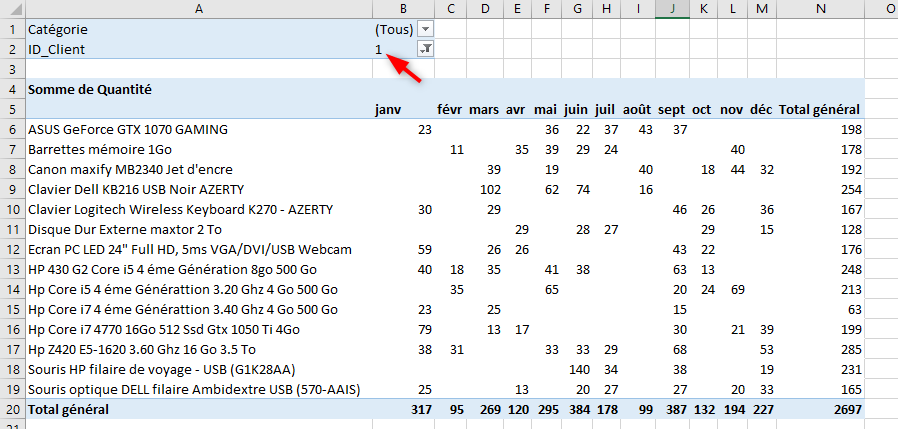Click Clavier Dell mars value 102

coord(490,190)
